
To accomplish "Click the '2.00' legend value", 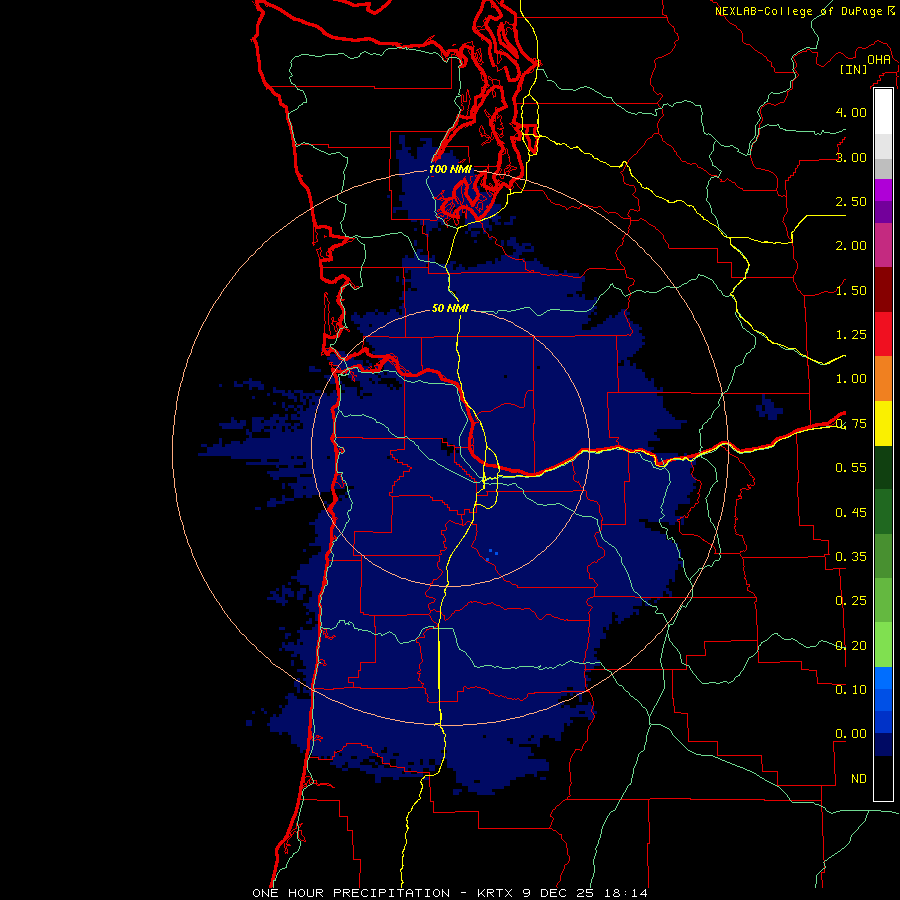I will 851,246.
